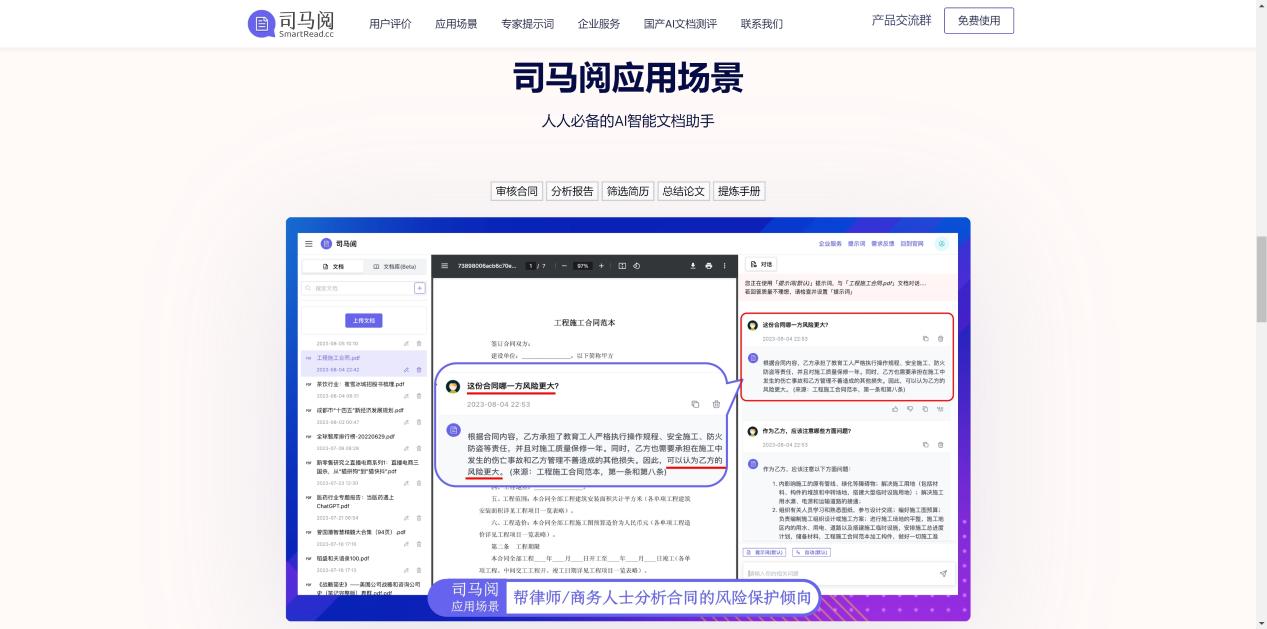1267x629 pixels.
Task: Select 茶饮行业：蜜雪冰城招股书梳理.pdf document
Action: coord(360,384)
